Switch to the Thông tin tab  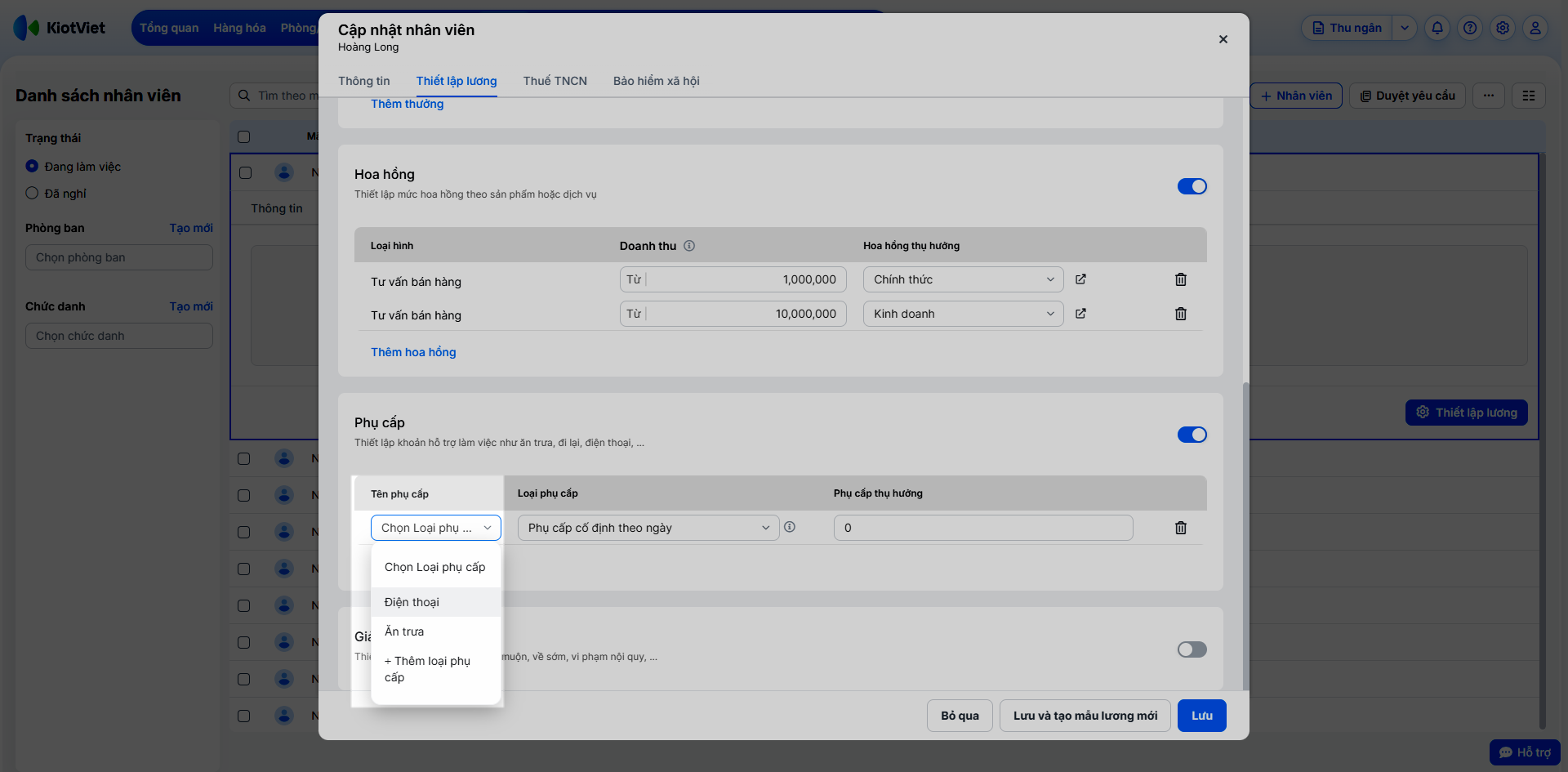coord(364,81)
